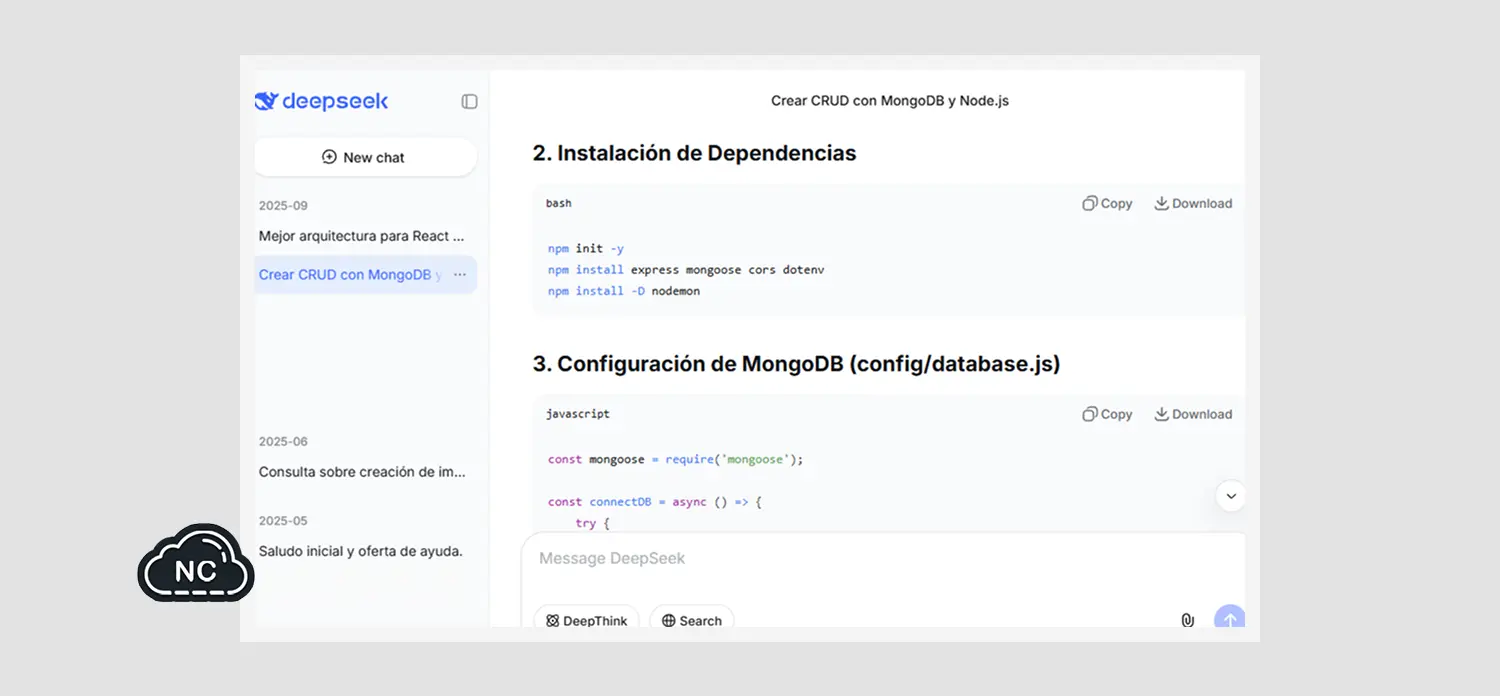1500x696 pixels.
Task: Click the NC cloud logo
Action: pos(195,565)
